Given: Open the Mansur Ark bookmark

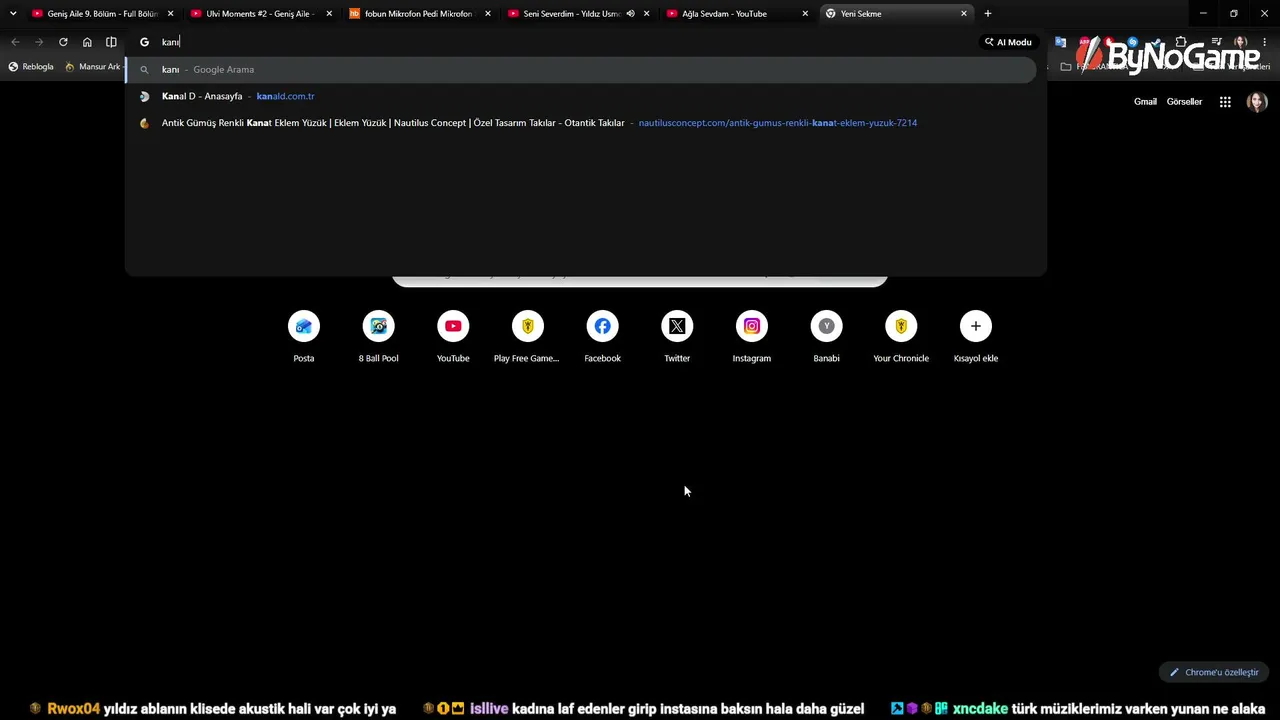Looking at the screenshot, I should (x=93, y=67).
